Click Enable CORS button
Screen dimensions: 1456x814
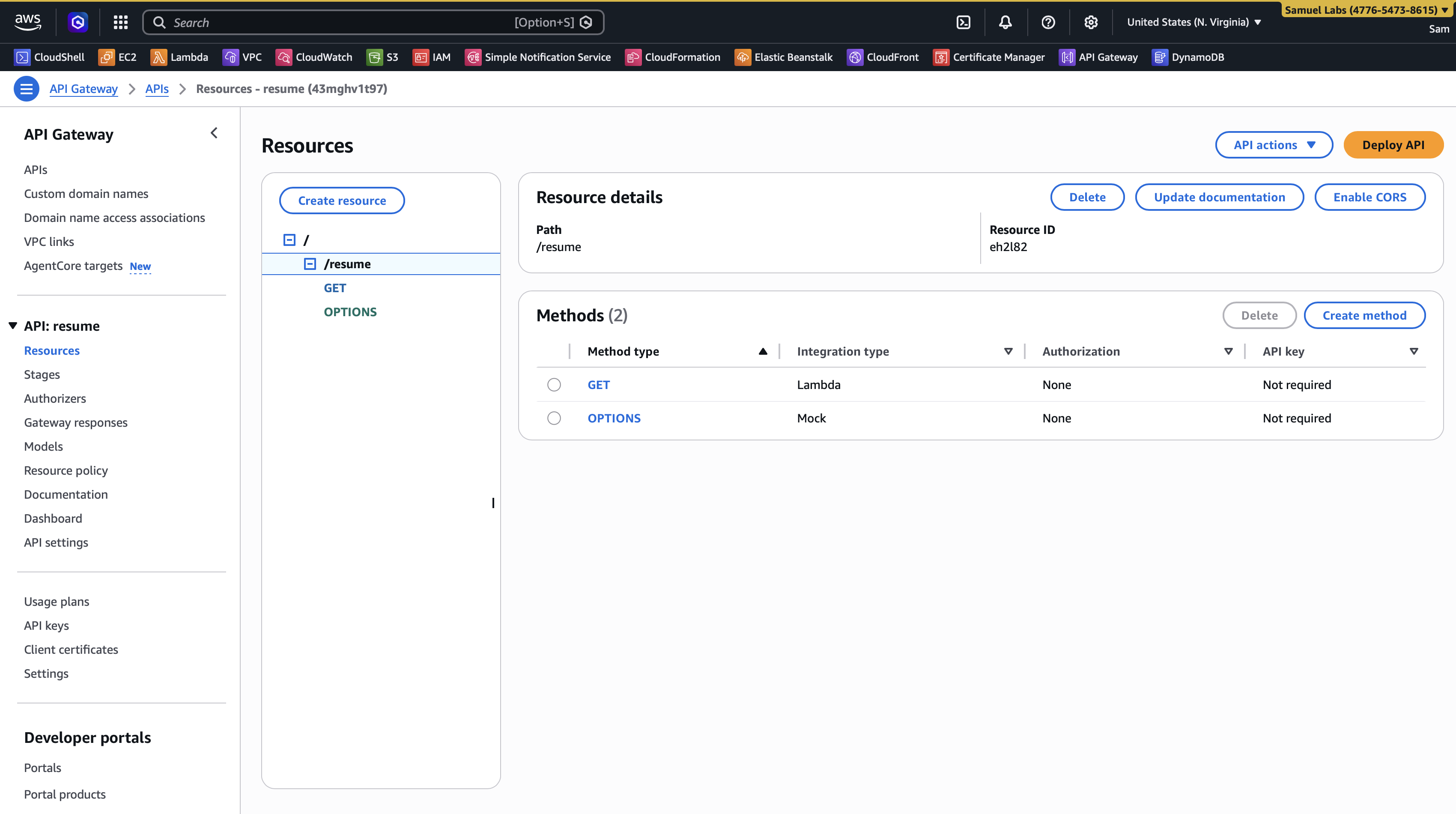tap(1369, 197)
